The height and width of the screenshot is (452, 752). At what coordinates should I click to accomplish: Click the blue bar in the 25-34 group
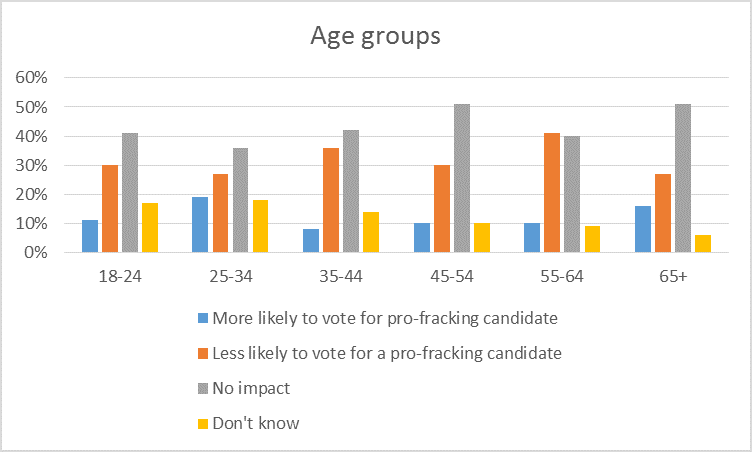coord(200,225)
